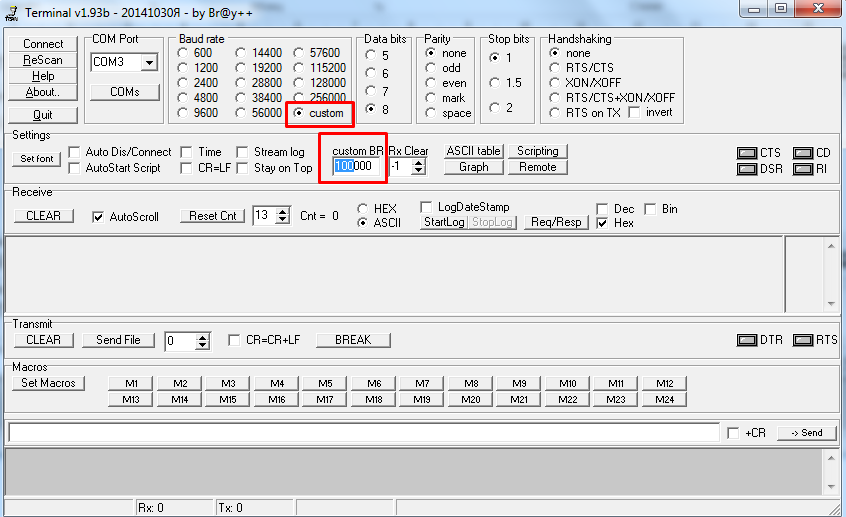Click the DSR indicator LED
This screenshot has height=517, width=846.
pyautogui.click(x=747, y=169)
